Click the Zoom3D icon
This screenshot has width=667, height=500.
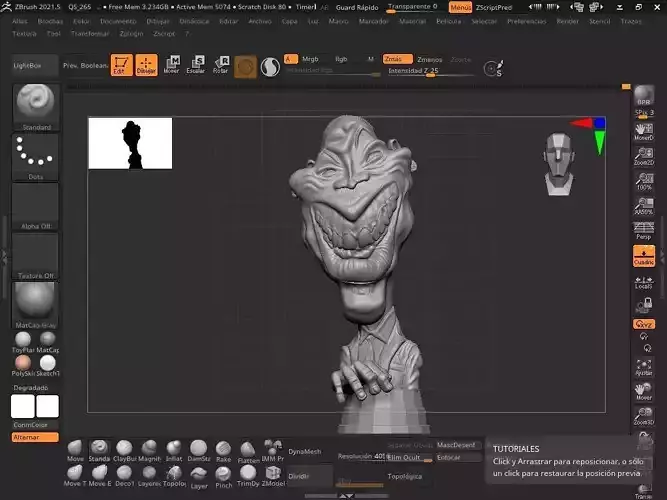644,417
